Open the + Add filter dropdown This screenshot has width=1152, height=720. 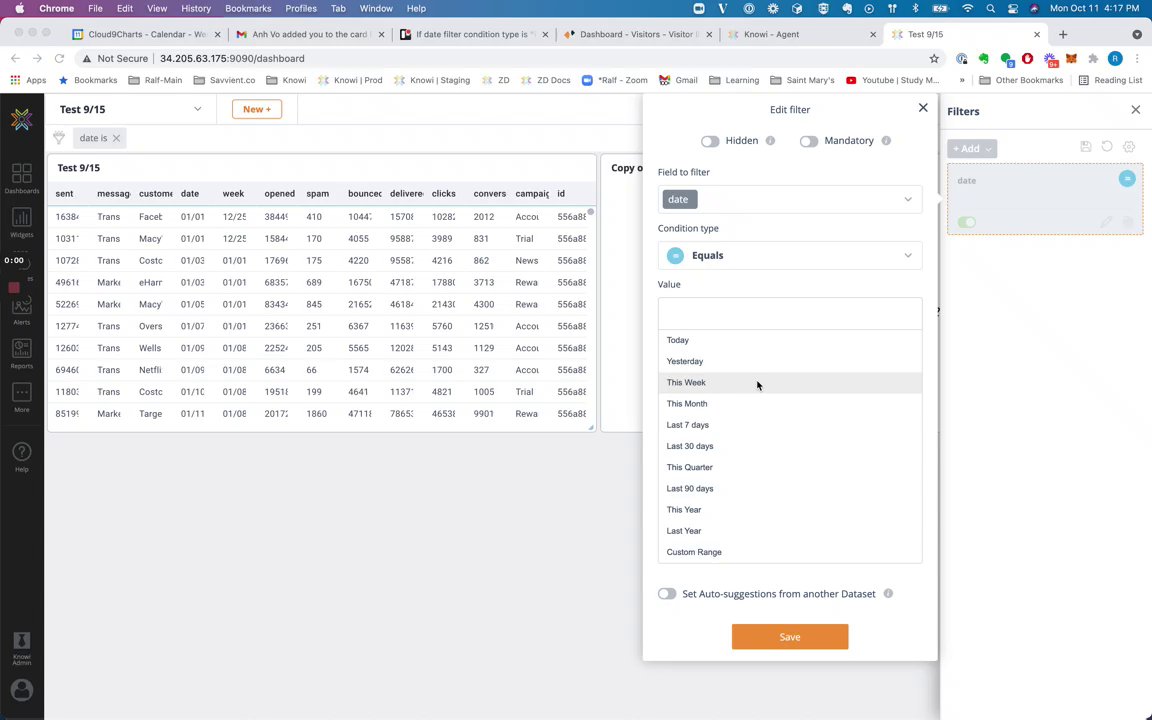pos(971,148)
